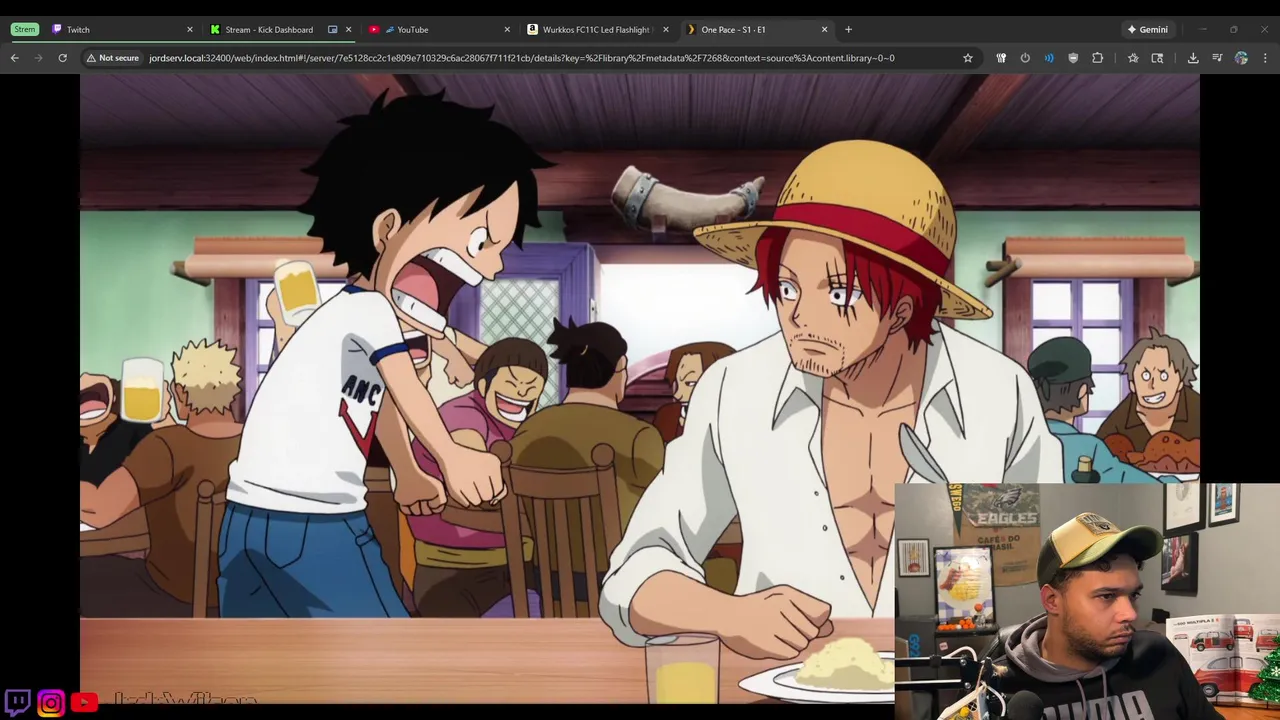1280x720 pixels.
Task: Open the bookmarks star list icon
Action: [x=1133, y=58]
